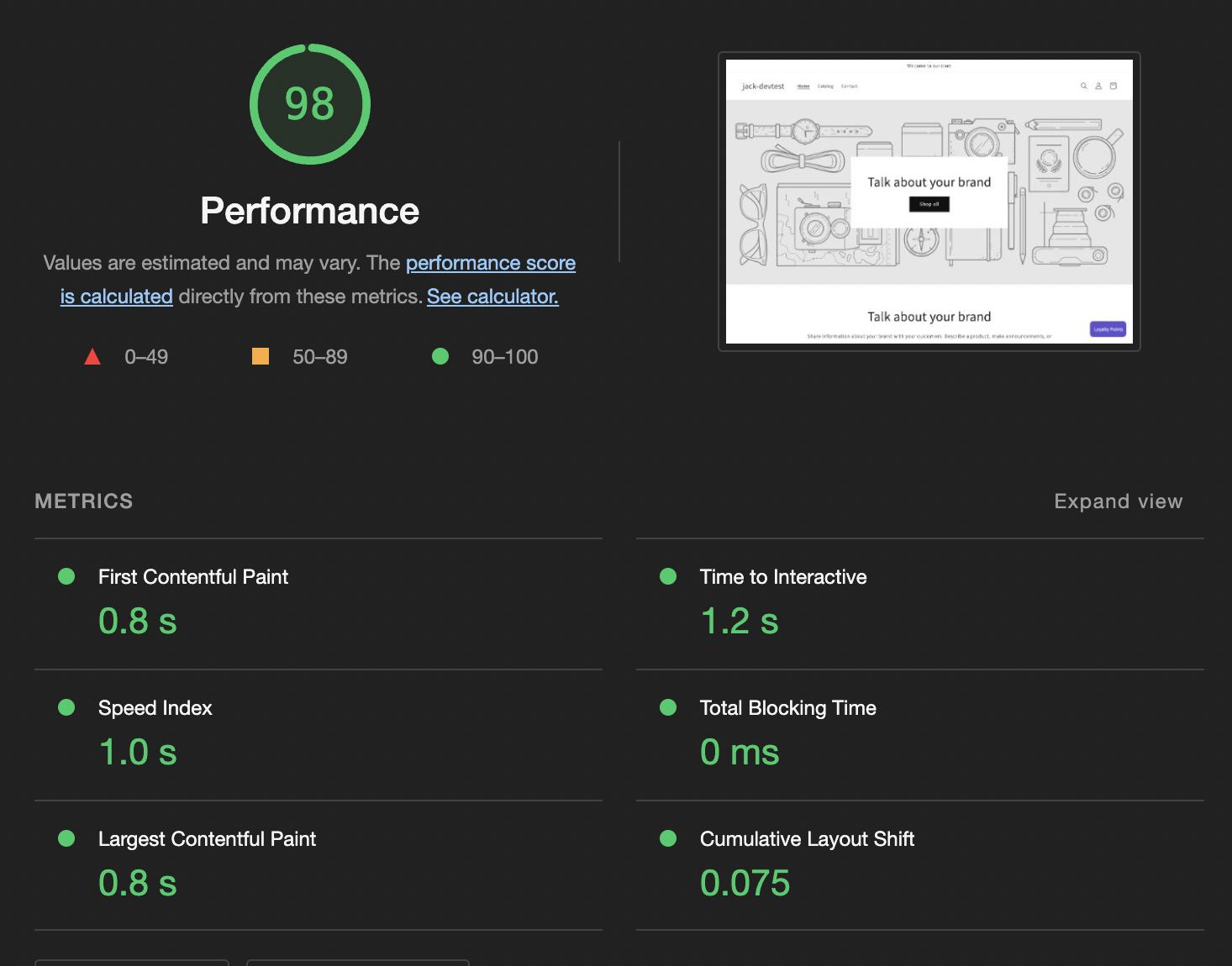Click the green dot beside Time to Interactive

[x=668, y=576]
